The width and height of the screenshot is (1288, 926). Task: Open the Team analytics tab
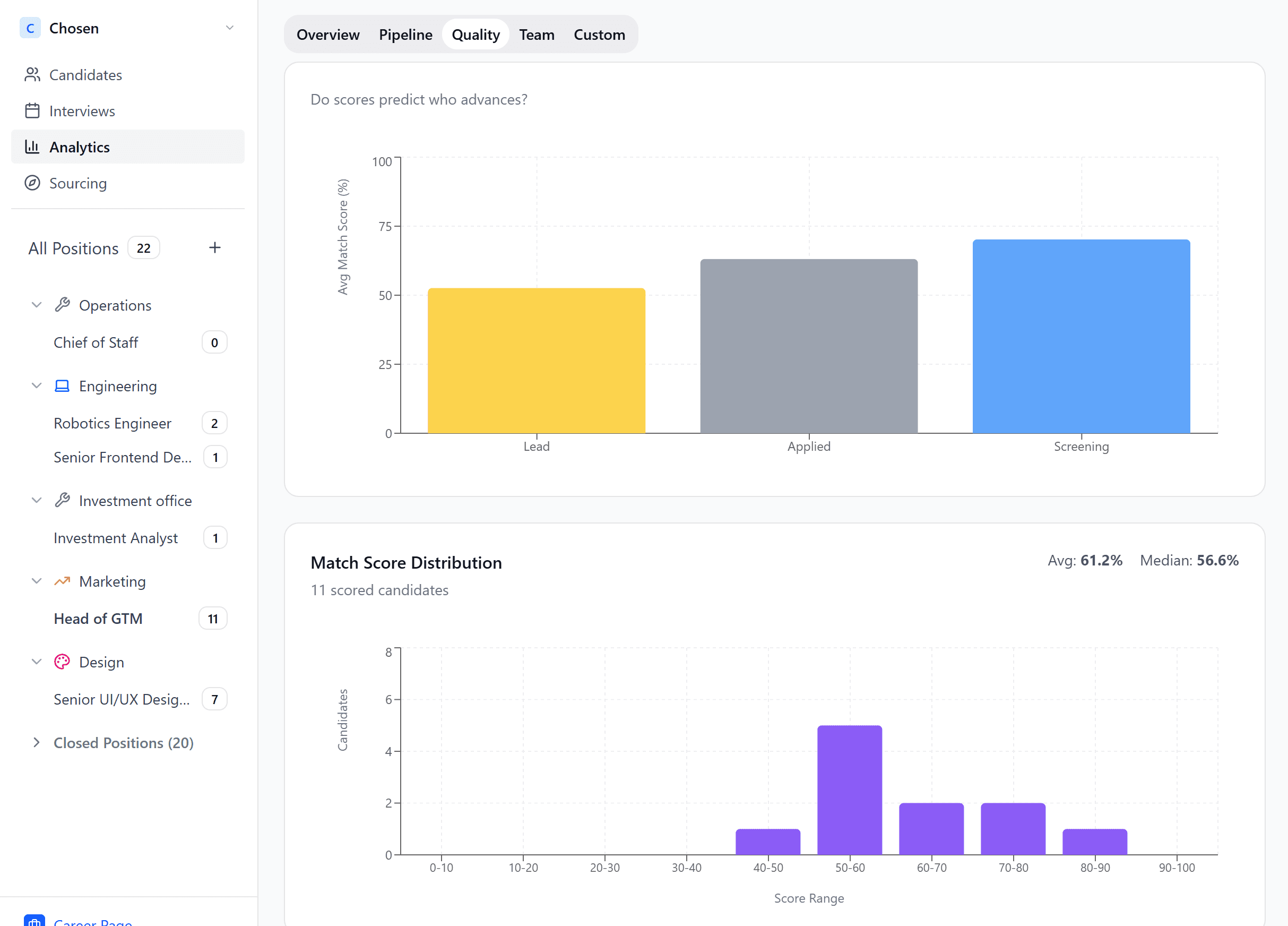point(537,34)
